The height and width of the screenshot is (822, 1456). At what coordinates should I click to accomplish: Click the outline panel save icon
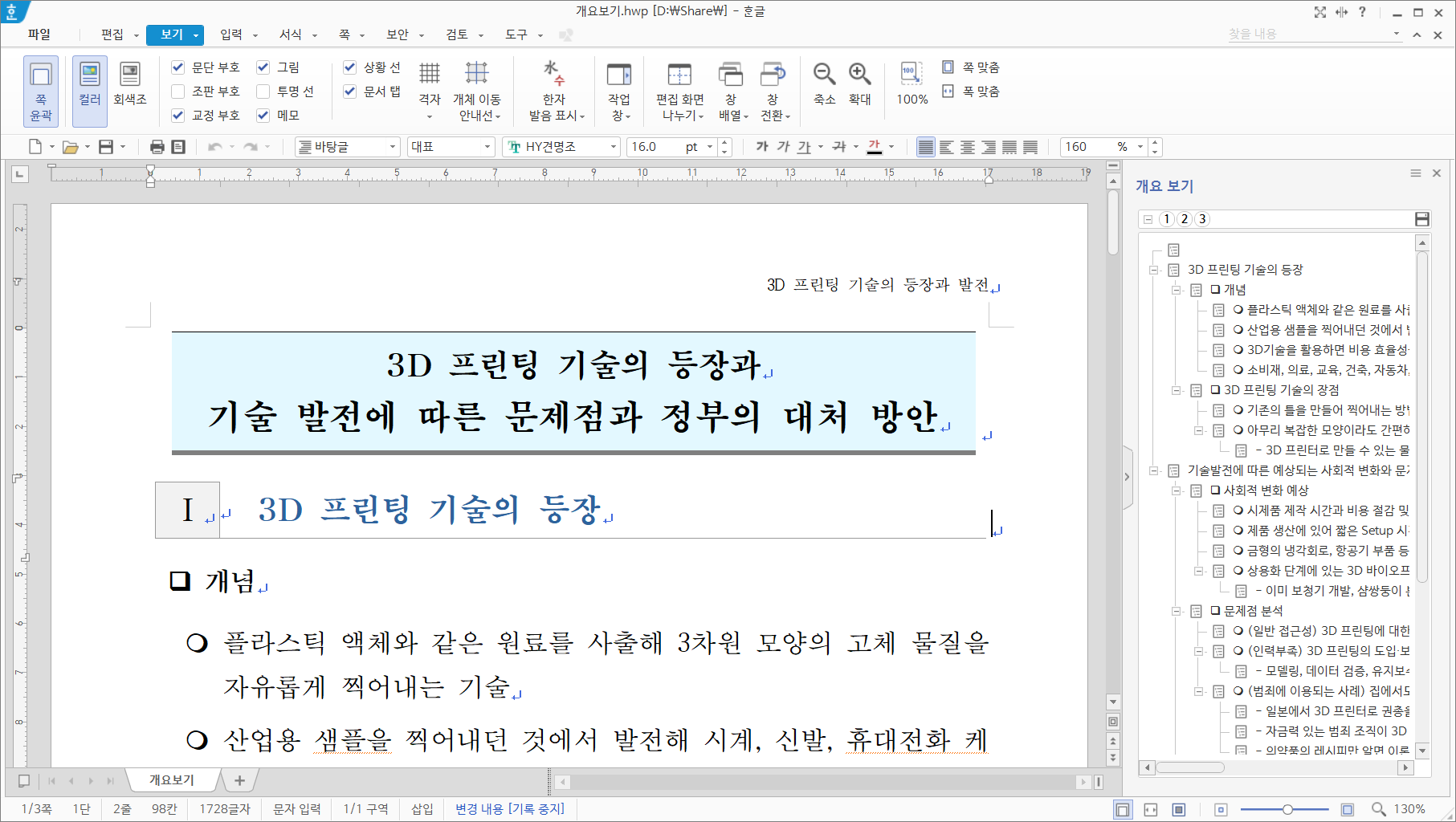pyautogui.click(x=1422, y=219)
